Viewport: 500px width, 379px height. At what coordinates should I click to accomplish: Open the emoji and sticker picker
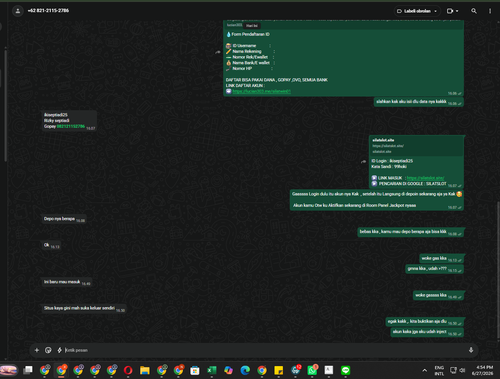(48, 350)
